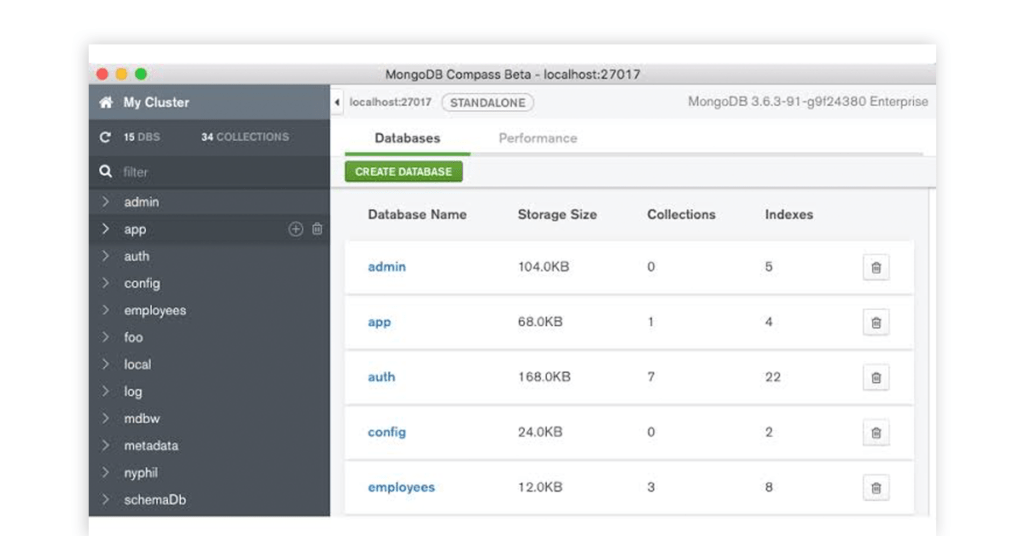The image size is (1024, 536).
Task: Select metadata in the sidebar list
Action: click(151, 445)
